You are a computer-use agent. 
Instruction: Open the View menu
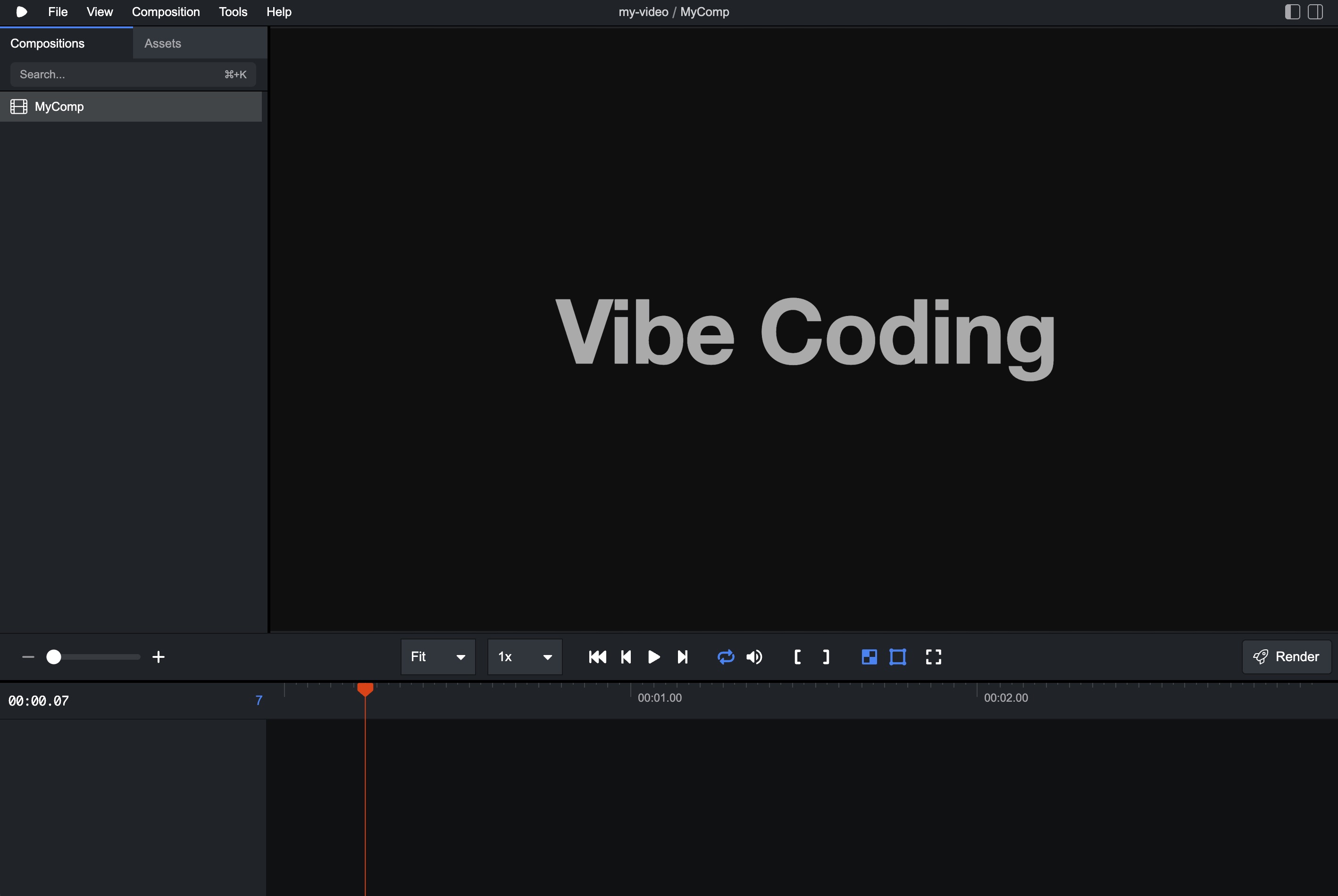point(100,11)
